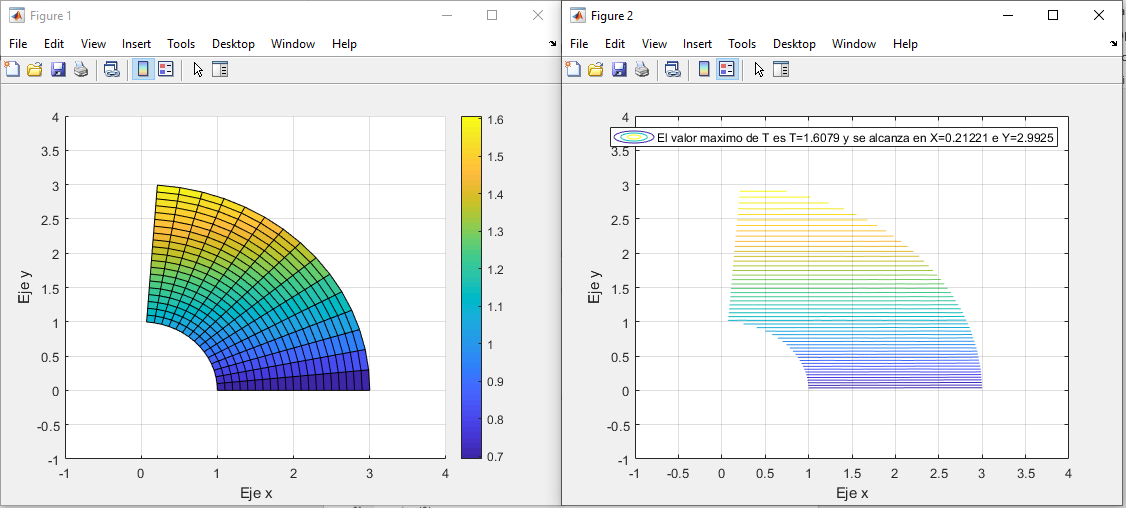Toggle off Insert Legend in Figure 2
The width and height of the screenshot is (1126, 508).
tap(727, 69)
